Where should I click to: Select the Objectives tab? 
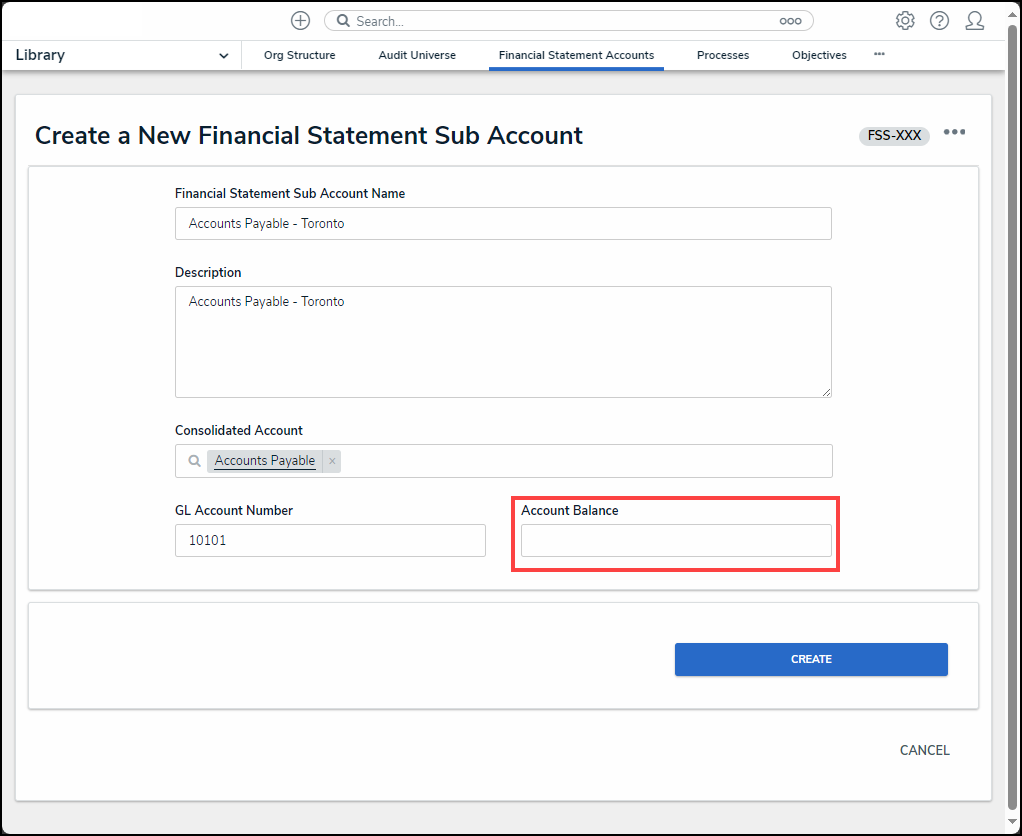point(819,55)
